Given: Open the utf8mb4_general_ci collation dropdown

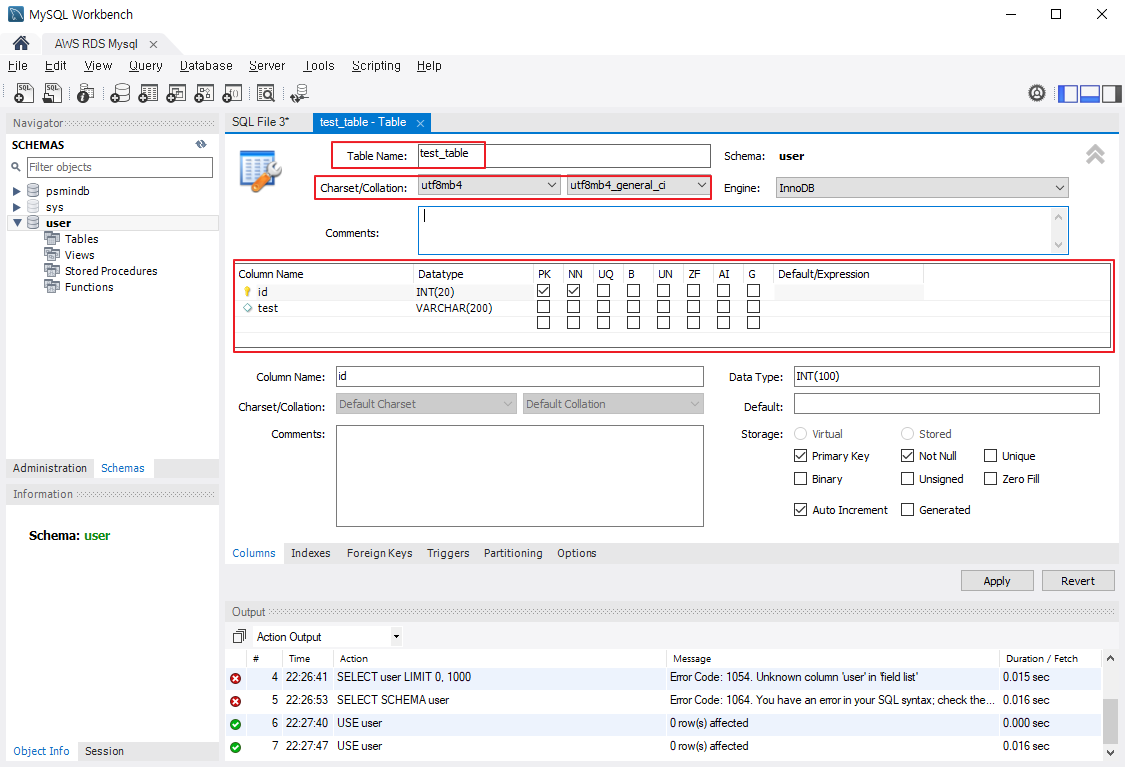Looking at the screenshot, I should (638, 185).
